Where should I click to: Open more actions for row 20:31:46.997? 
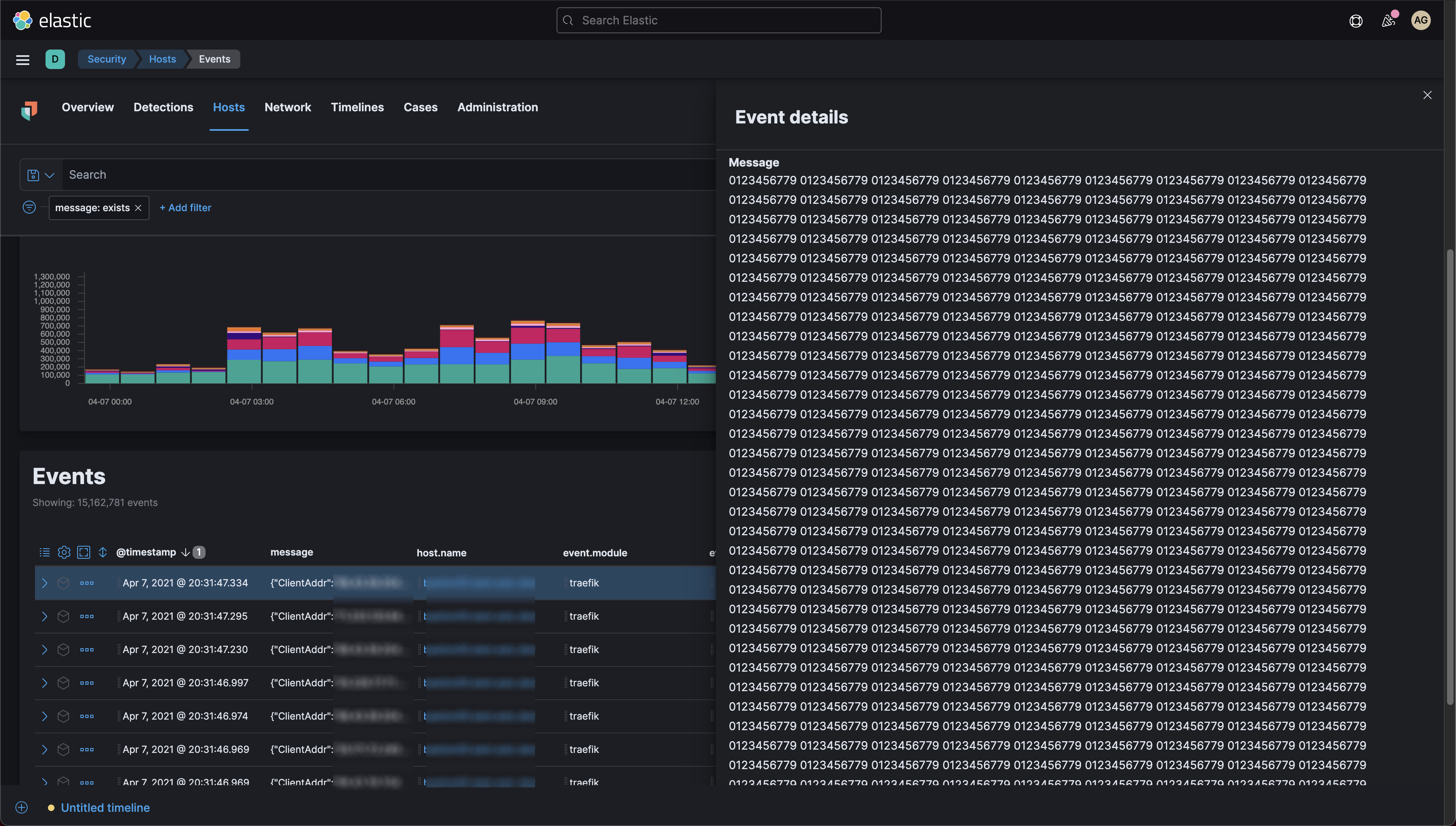click(87, 683)
